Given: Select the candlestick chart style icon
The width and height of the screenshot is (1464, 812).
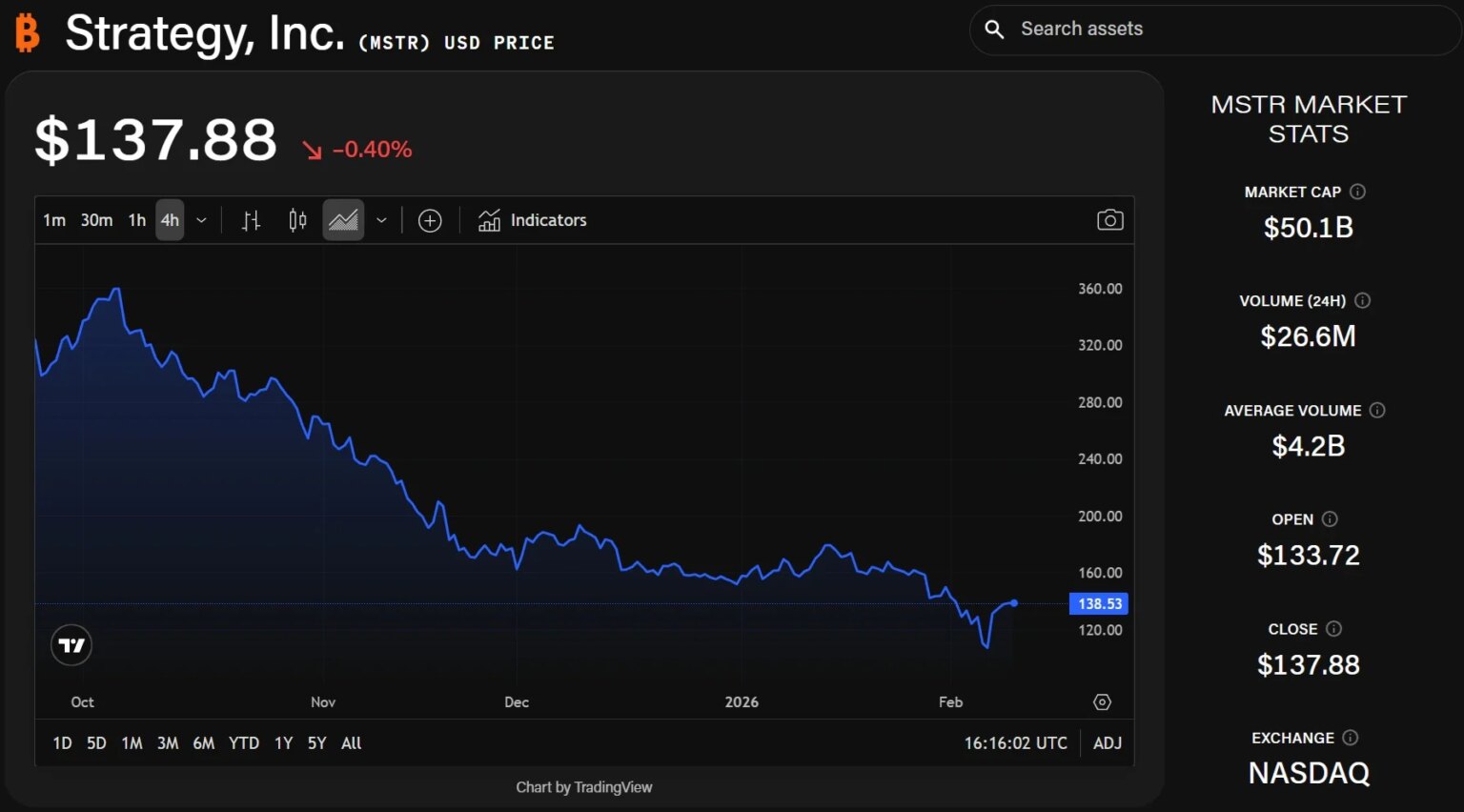Looking at the screenshot, I should (297, 221).
